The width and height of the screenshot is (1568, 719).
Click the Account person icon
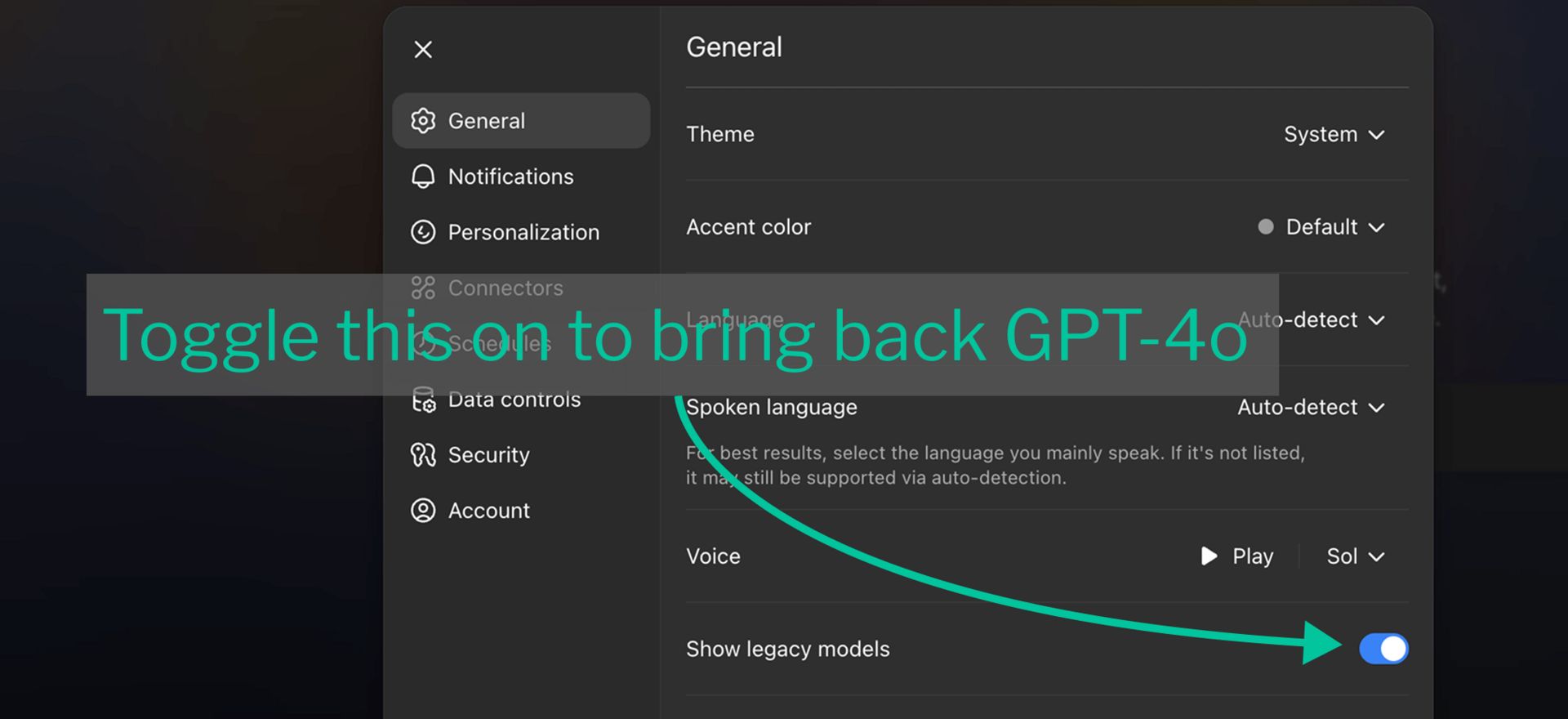[423, 511]
